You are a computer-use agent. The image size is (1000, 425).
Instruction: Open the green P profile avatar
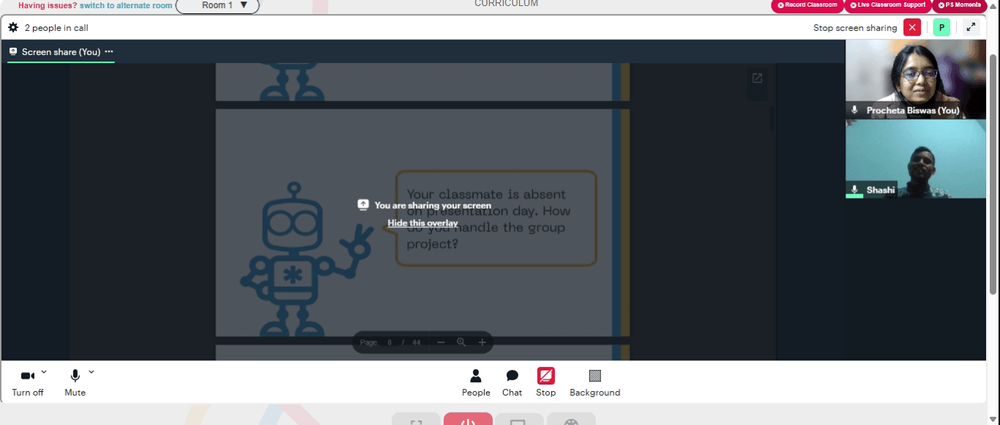[x=941, y=27]
